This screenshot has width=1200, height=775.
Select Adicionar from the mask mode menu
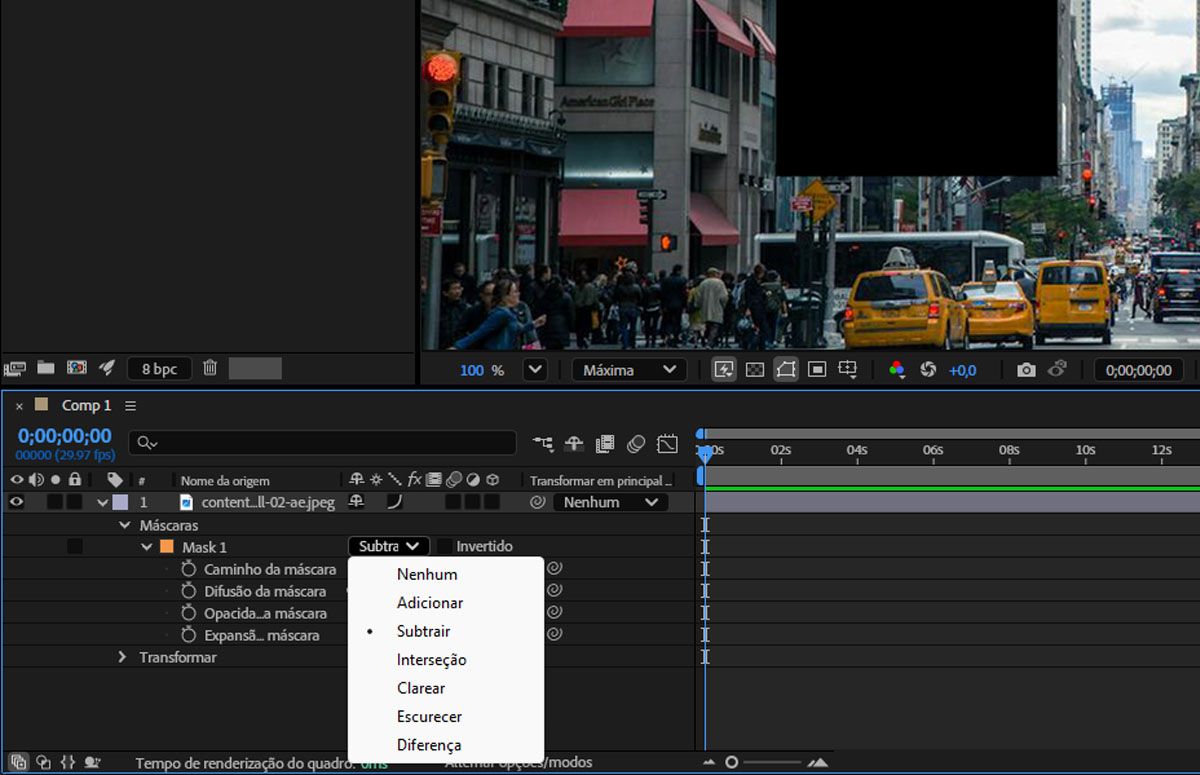coord(430,603)
